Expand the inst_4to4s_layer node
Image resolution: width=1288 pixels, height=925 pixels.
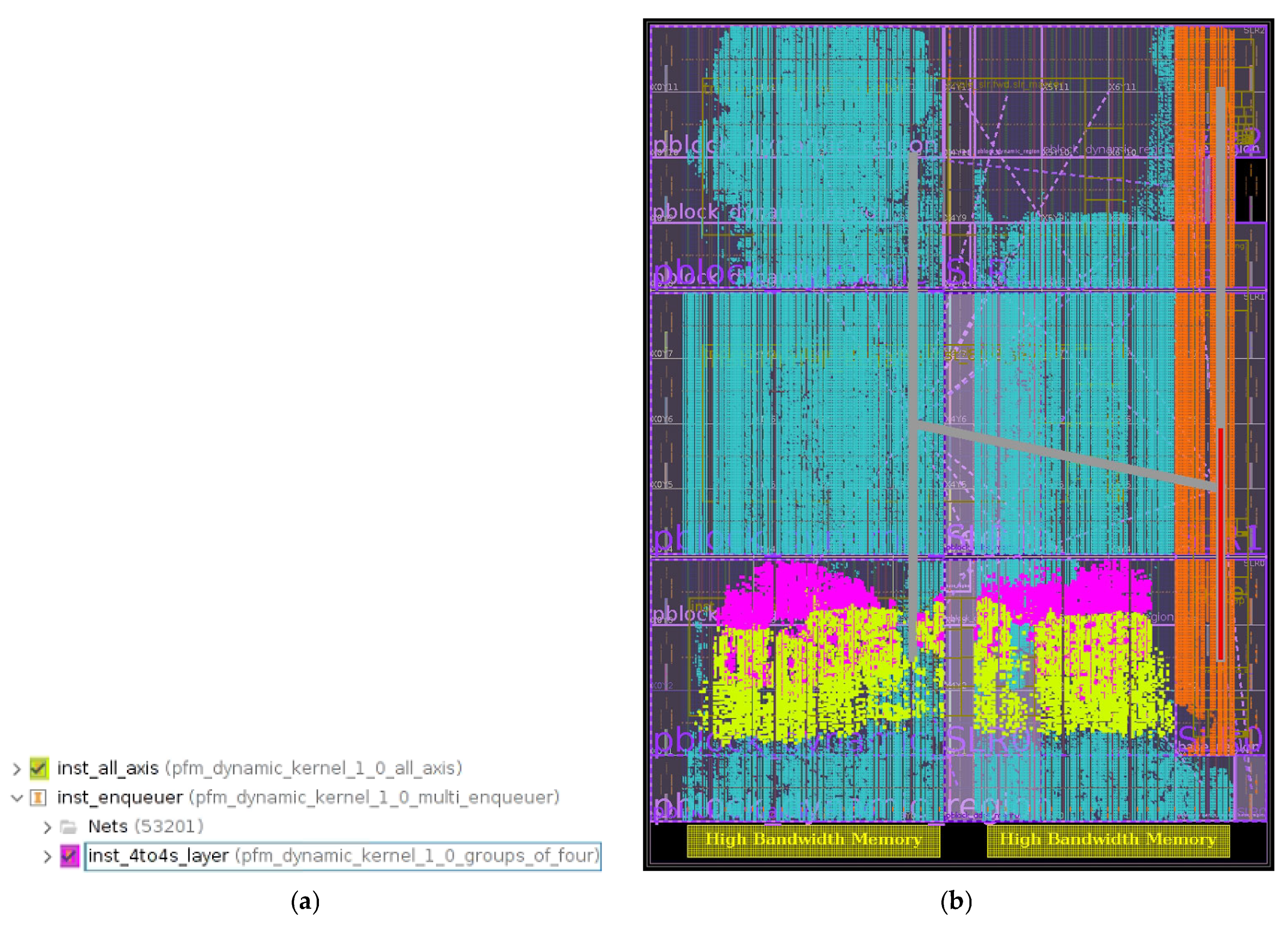[47, 857]
